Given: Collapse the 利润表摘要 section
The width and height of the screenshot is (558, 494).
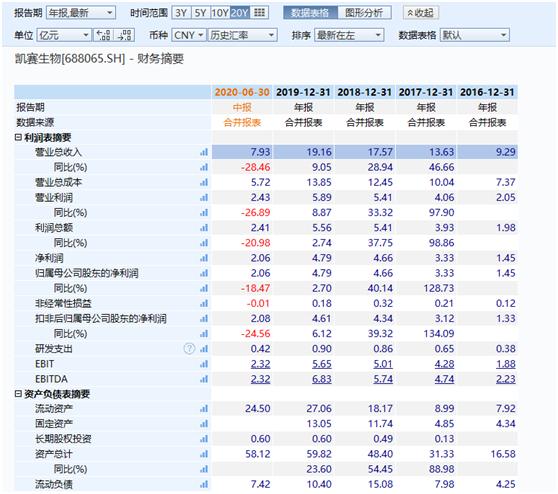Looking at the screenshot, I should click(18, 137).
